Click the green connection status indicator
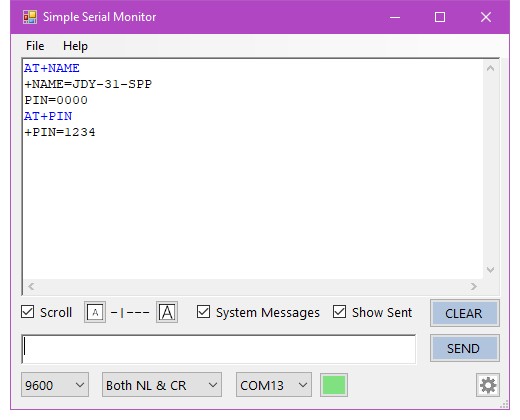Image resolution: width=520 pixels, height=420 pixels. pyautogui.click(x=334, y=385)
